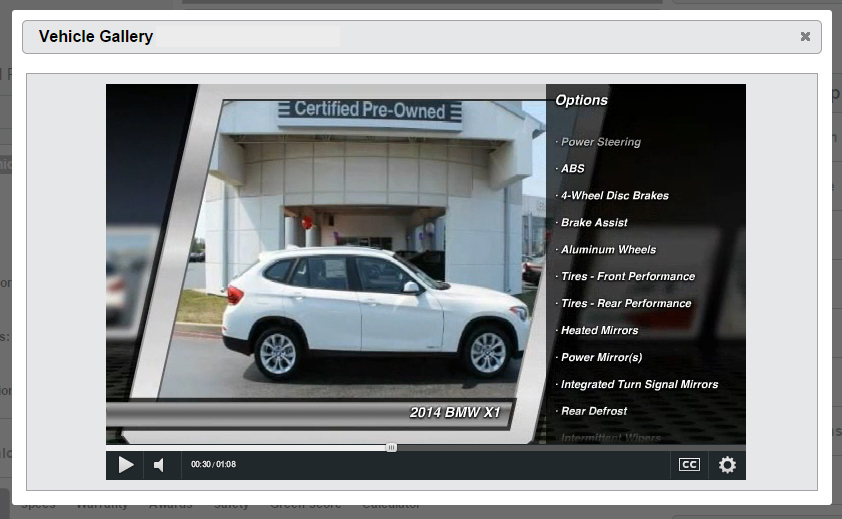Image resolution: width=842 pixels, height=519 pixels.
Task: Click Tires - Front Performance option
Action: pos(628,277)
